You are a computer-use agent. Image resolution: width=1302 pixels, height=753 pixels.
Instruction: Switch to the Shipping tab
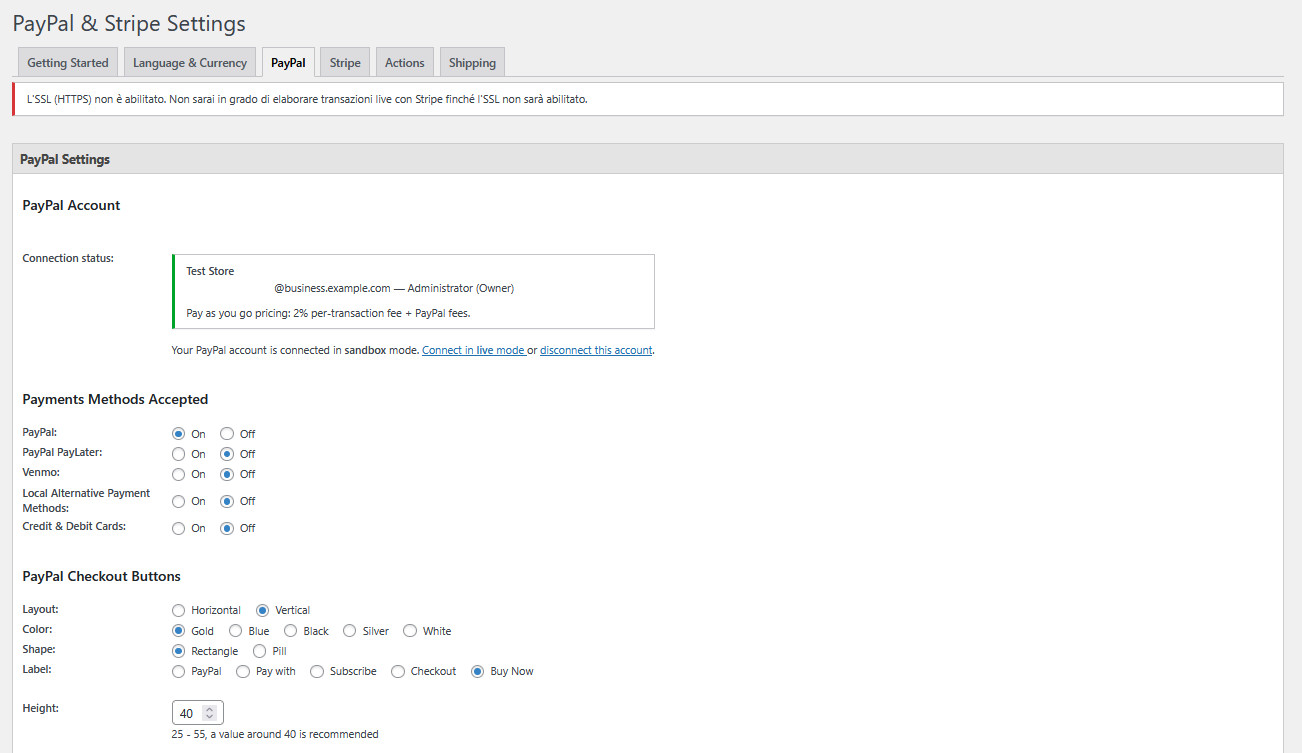[x=471, y=61]
